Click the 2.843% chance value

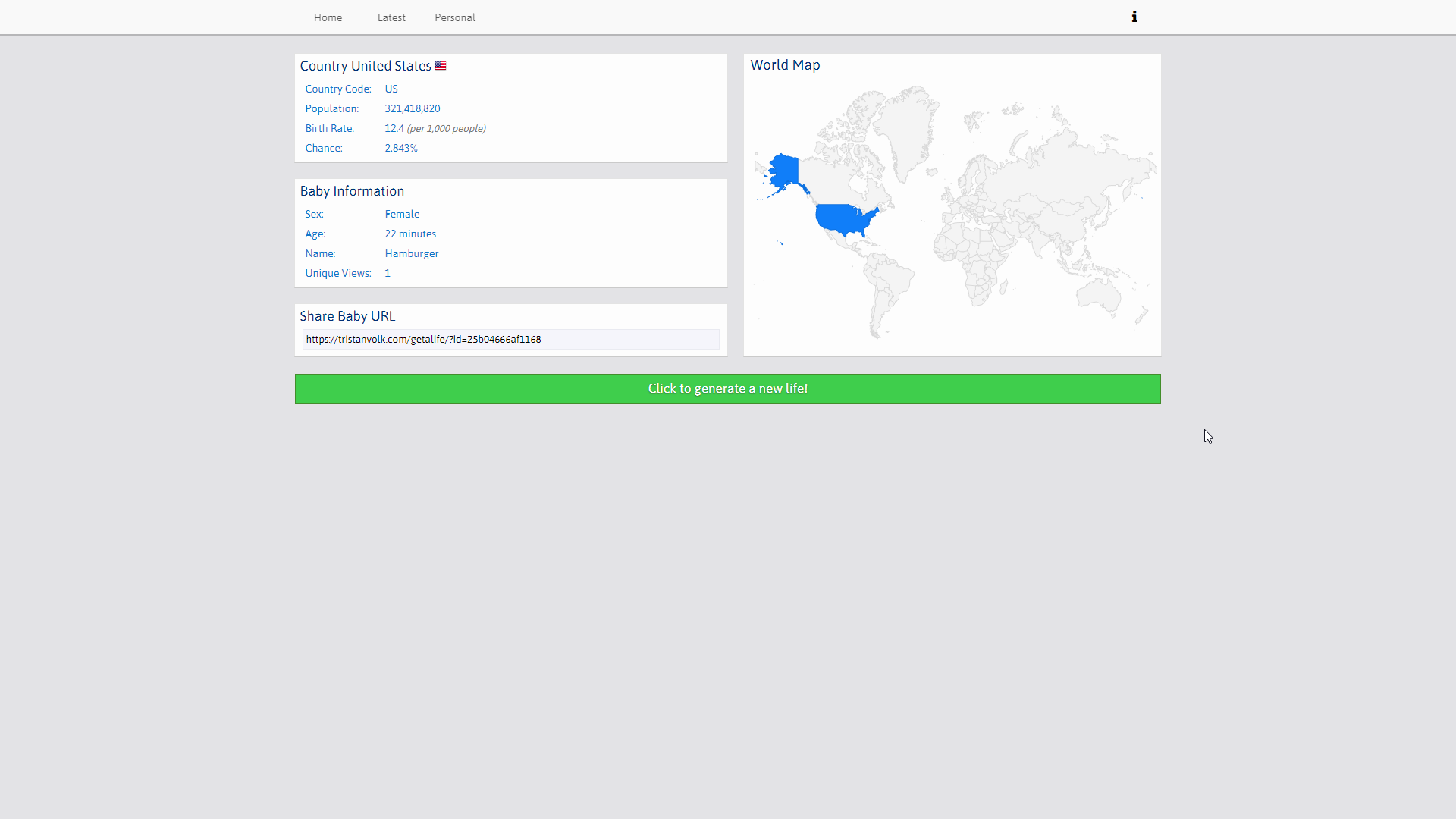[401, 148]
